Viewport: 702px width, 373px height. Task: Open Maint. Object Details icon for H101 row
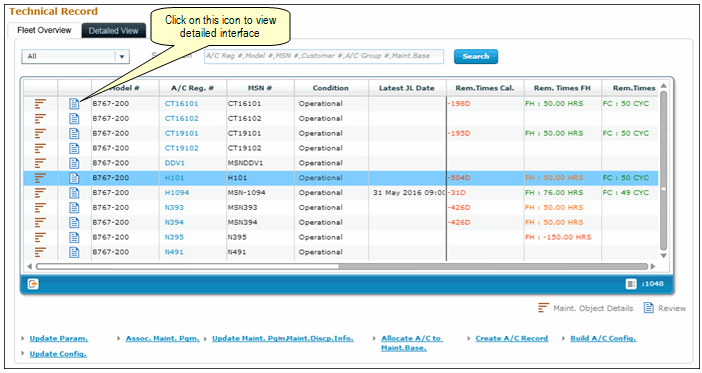tap(40, 178)
